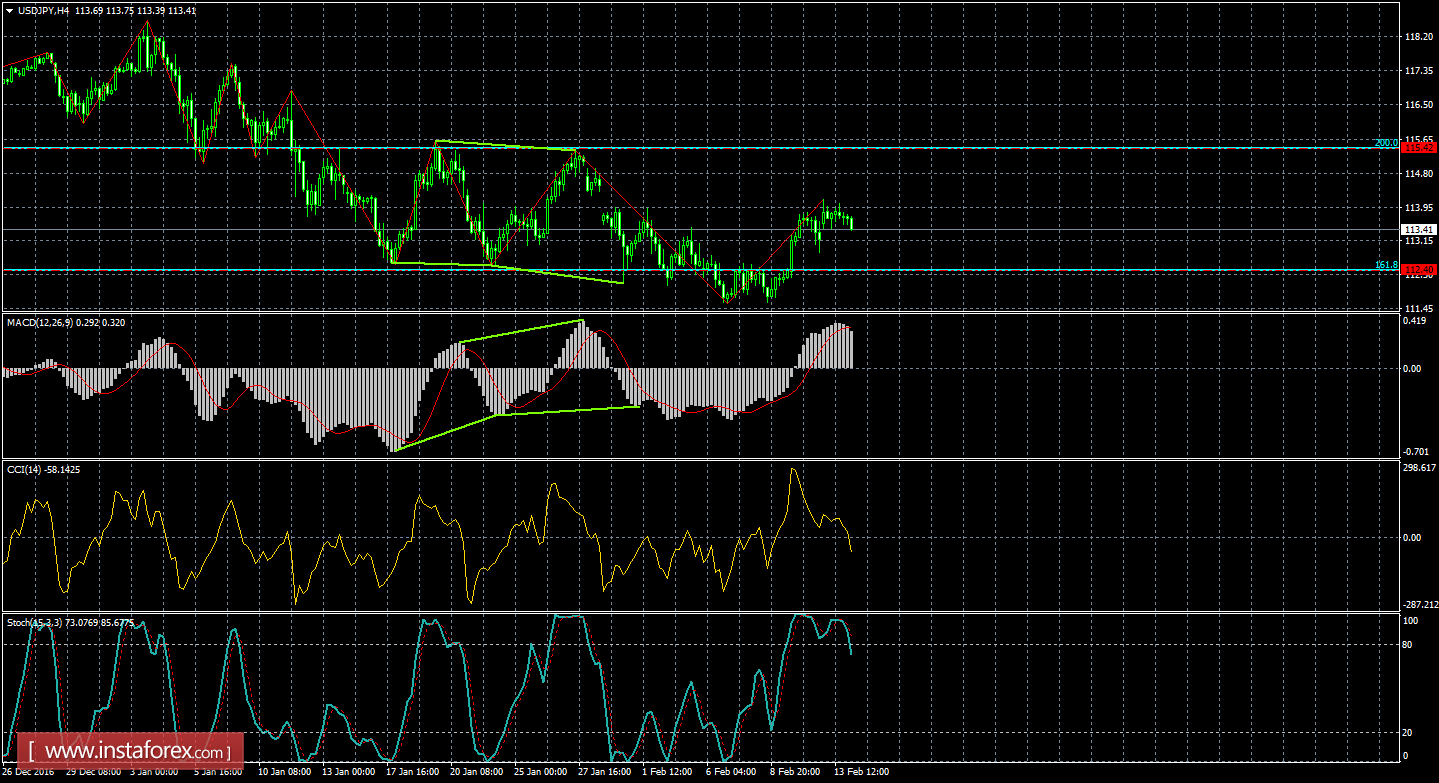Open the www.instaforex.com watermark link

click(x=137, y=750)
